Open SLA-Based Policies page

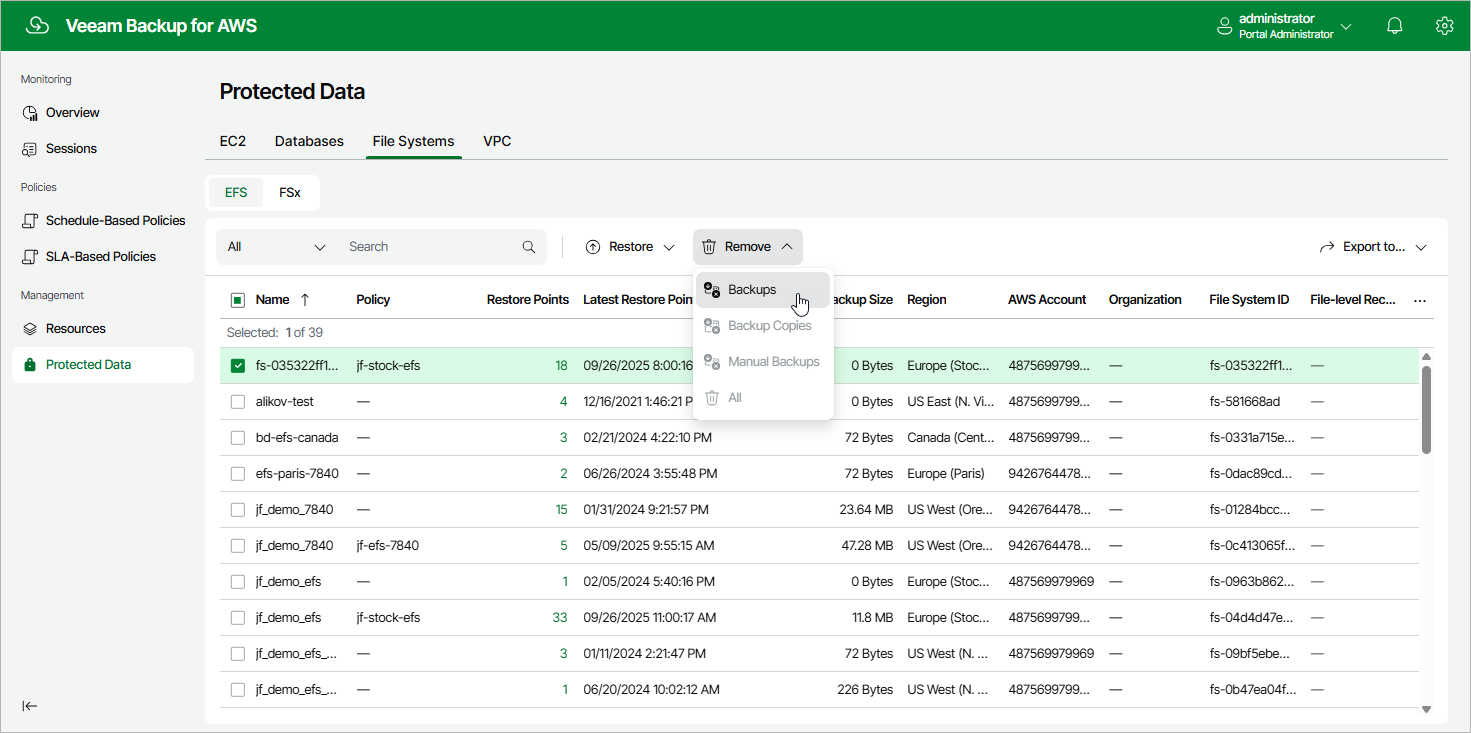pos(103,257)
